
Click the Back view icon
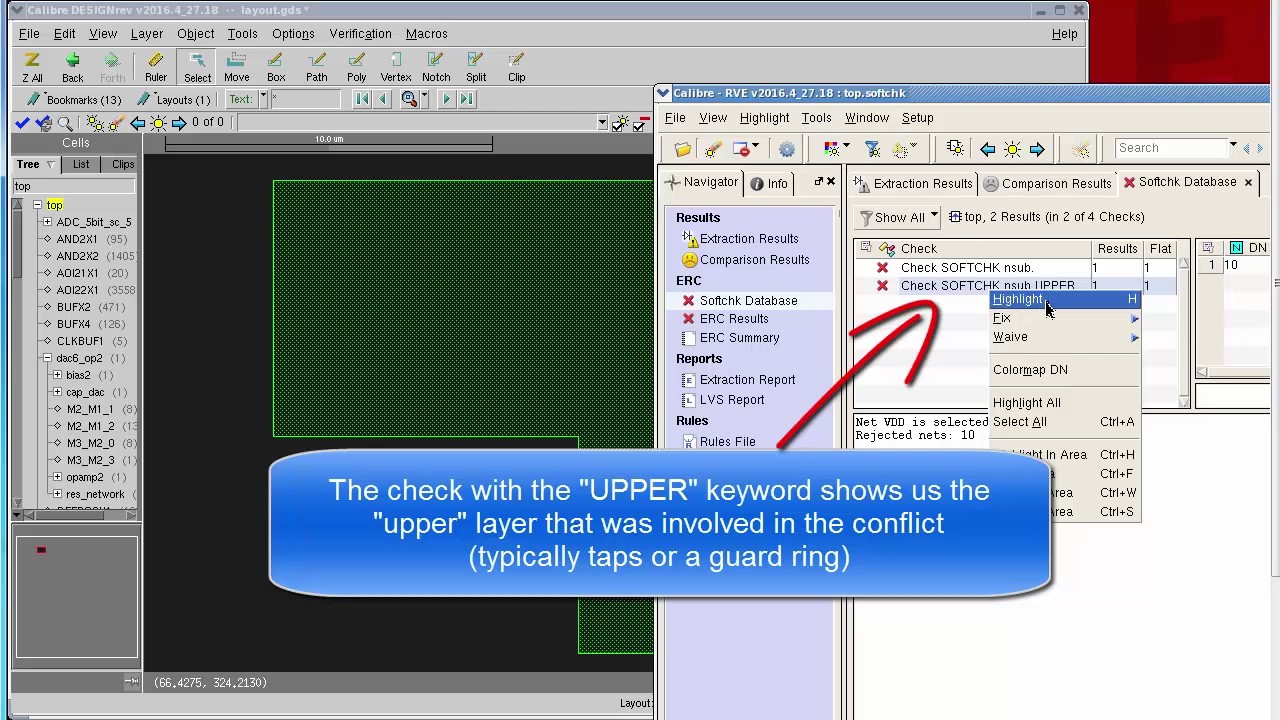(x=72, y=67)
